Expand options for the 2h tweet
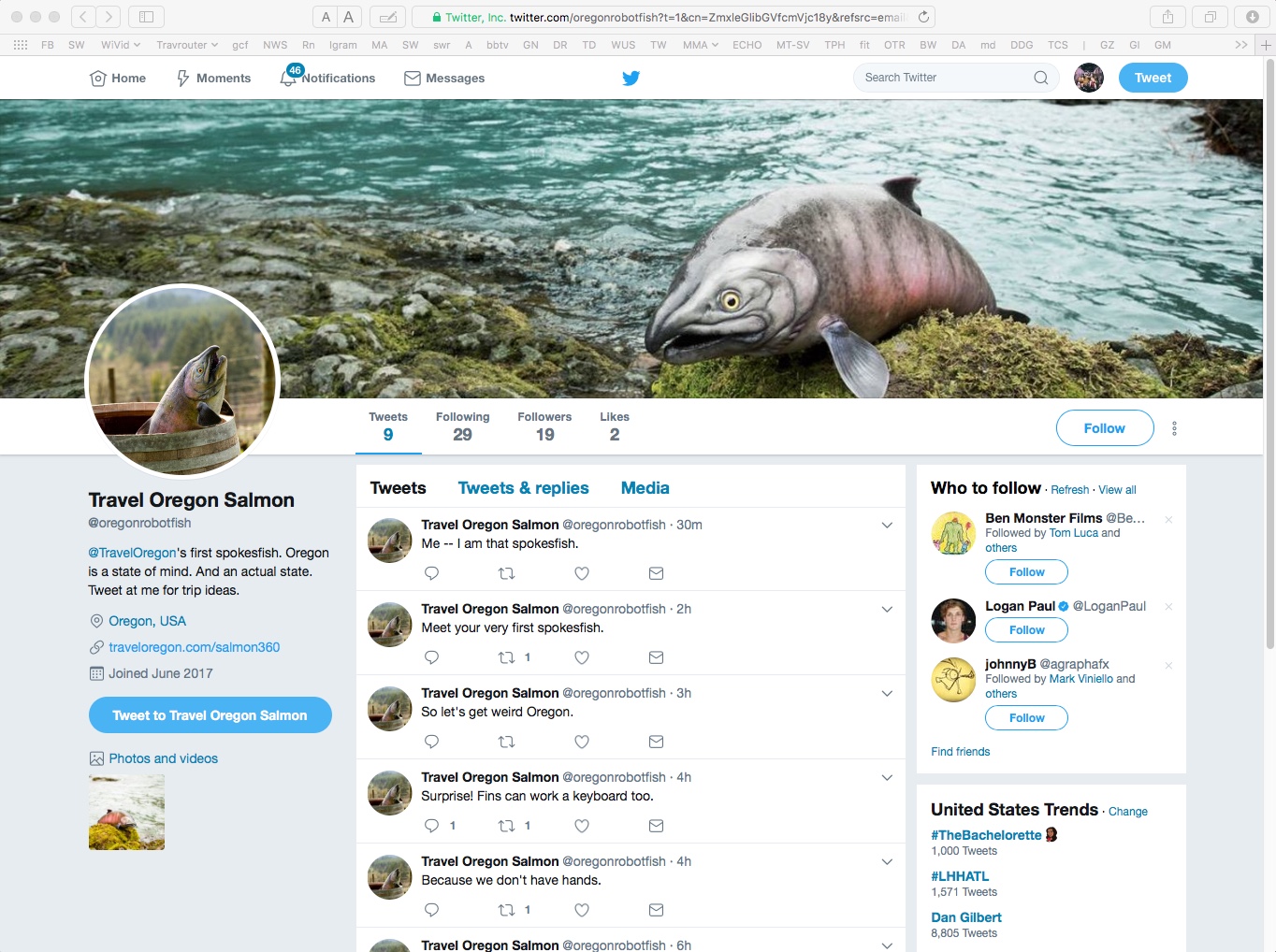Image resolution: width=1276 pixels, height=952 pixels. (x=887, y=610)
